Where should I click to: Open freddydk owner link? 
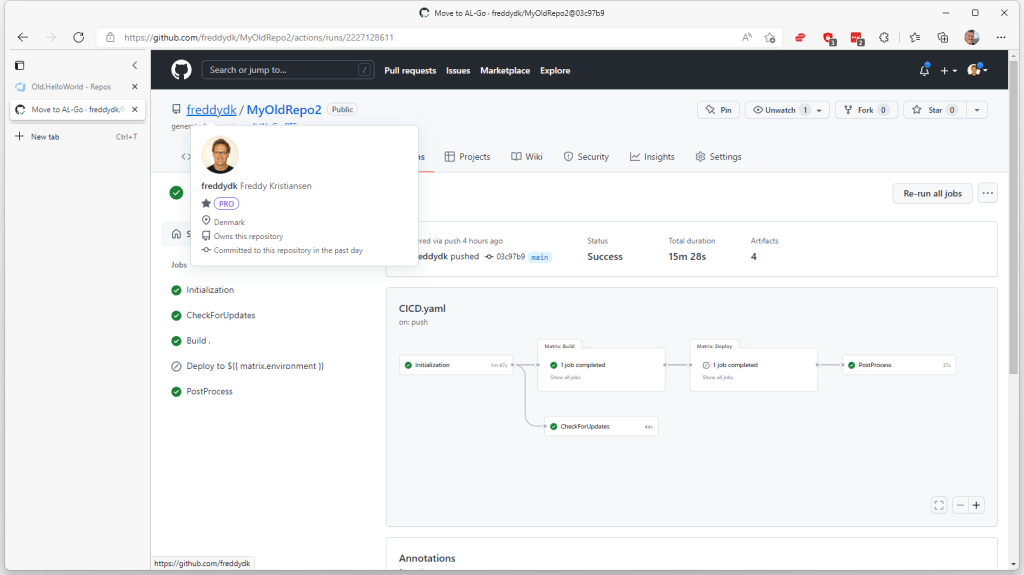tap(211, 110)
